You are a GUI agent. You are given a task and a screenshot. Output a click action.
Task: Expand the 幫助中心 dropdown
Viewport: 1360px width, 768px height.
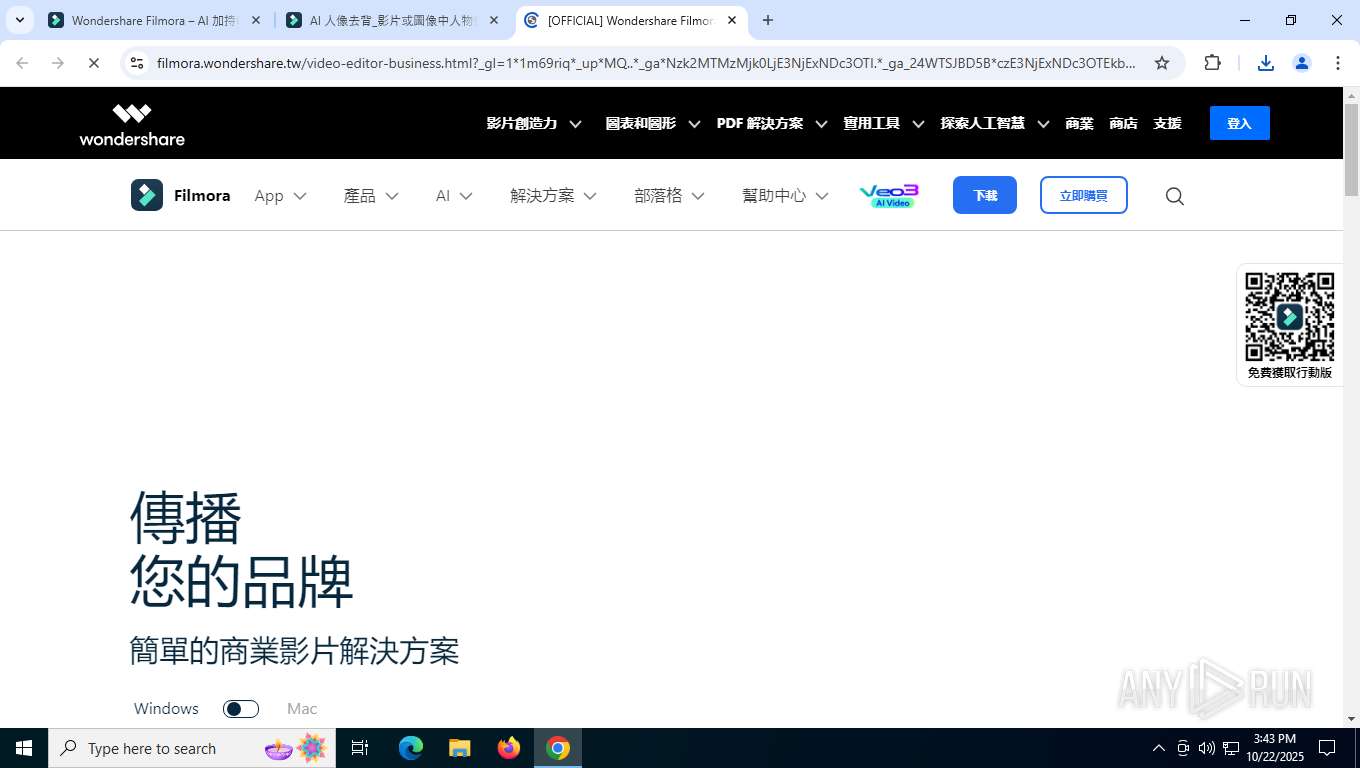[785, 196]
